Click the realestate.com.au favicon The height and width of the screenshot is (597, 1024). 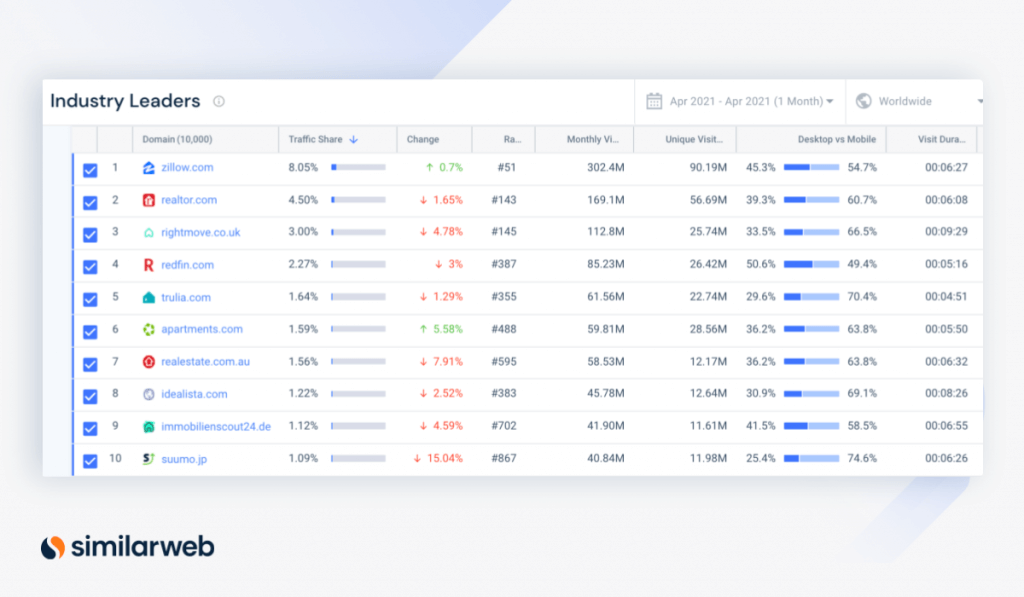tap(149, 362)
